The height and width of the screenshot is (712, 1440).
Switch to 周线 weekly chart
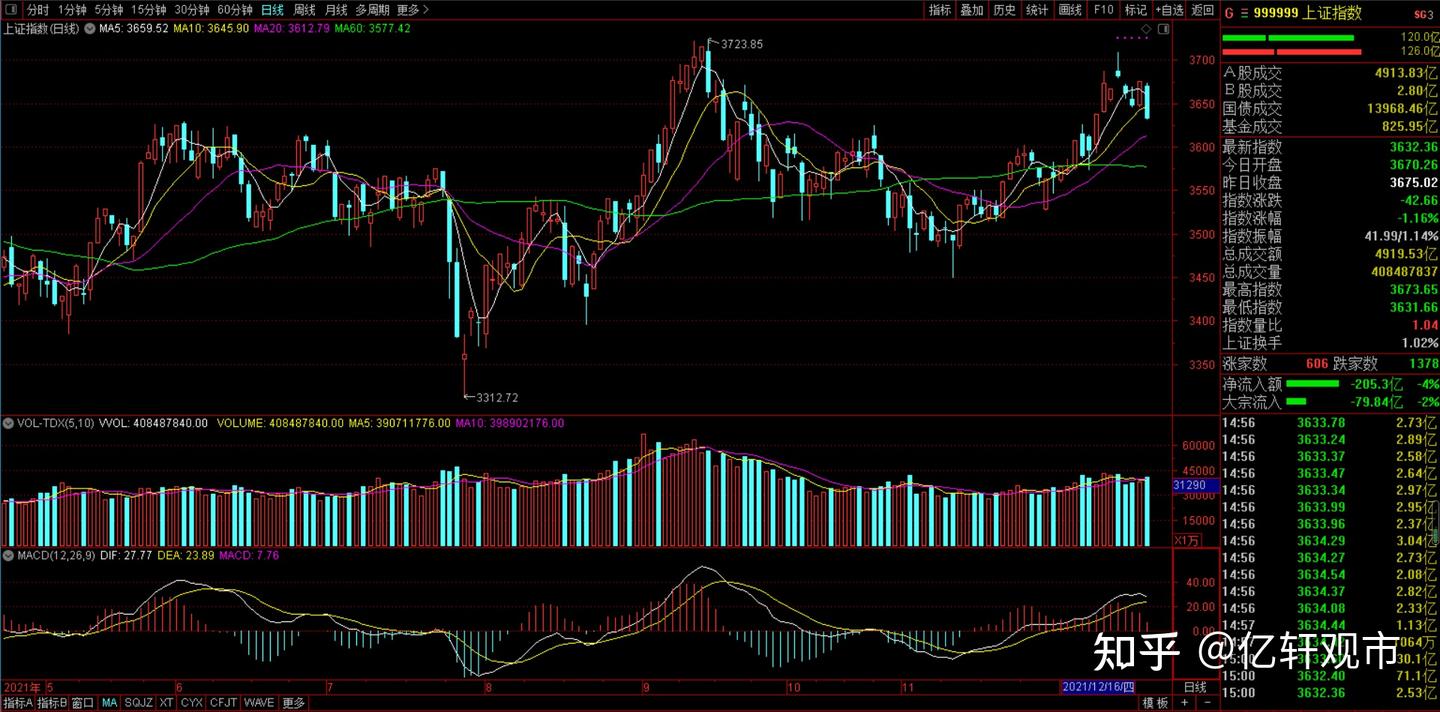click(x=304, y=10)
